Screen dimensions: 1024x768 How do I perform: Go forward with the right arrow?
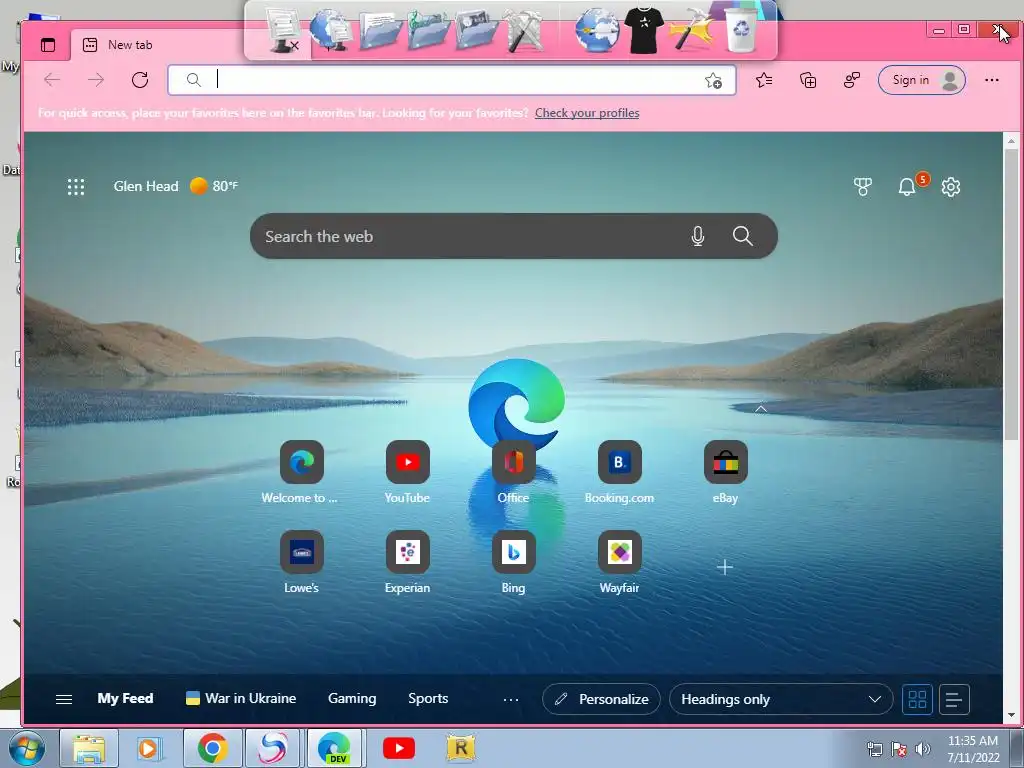pyautogui.click(x=96, y=80)
